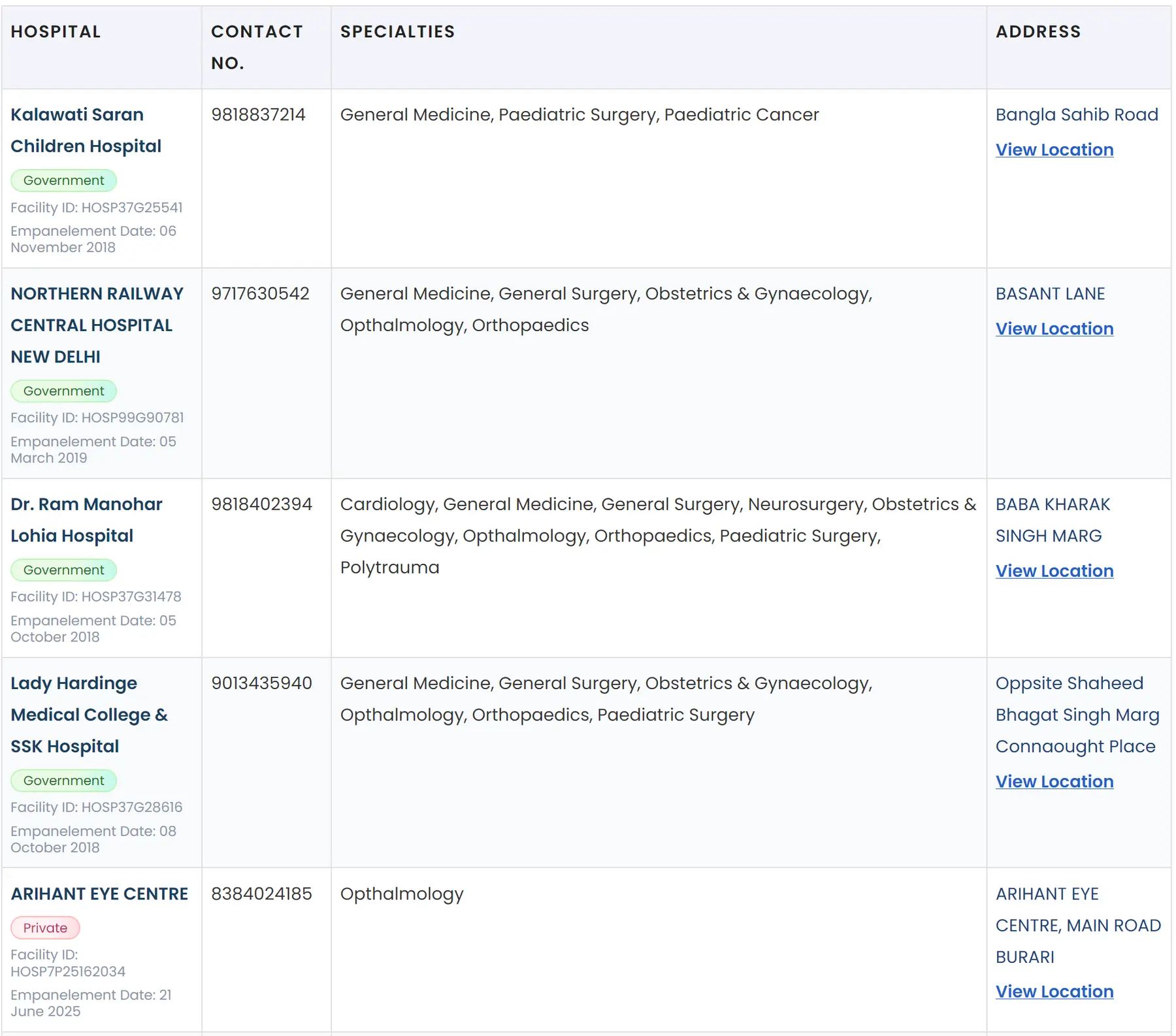The width and height of the screenshot is (1176, 1036).
Task: Click the SPECIALTIES column header
Action: coord(397,31)
